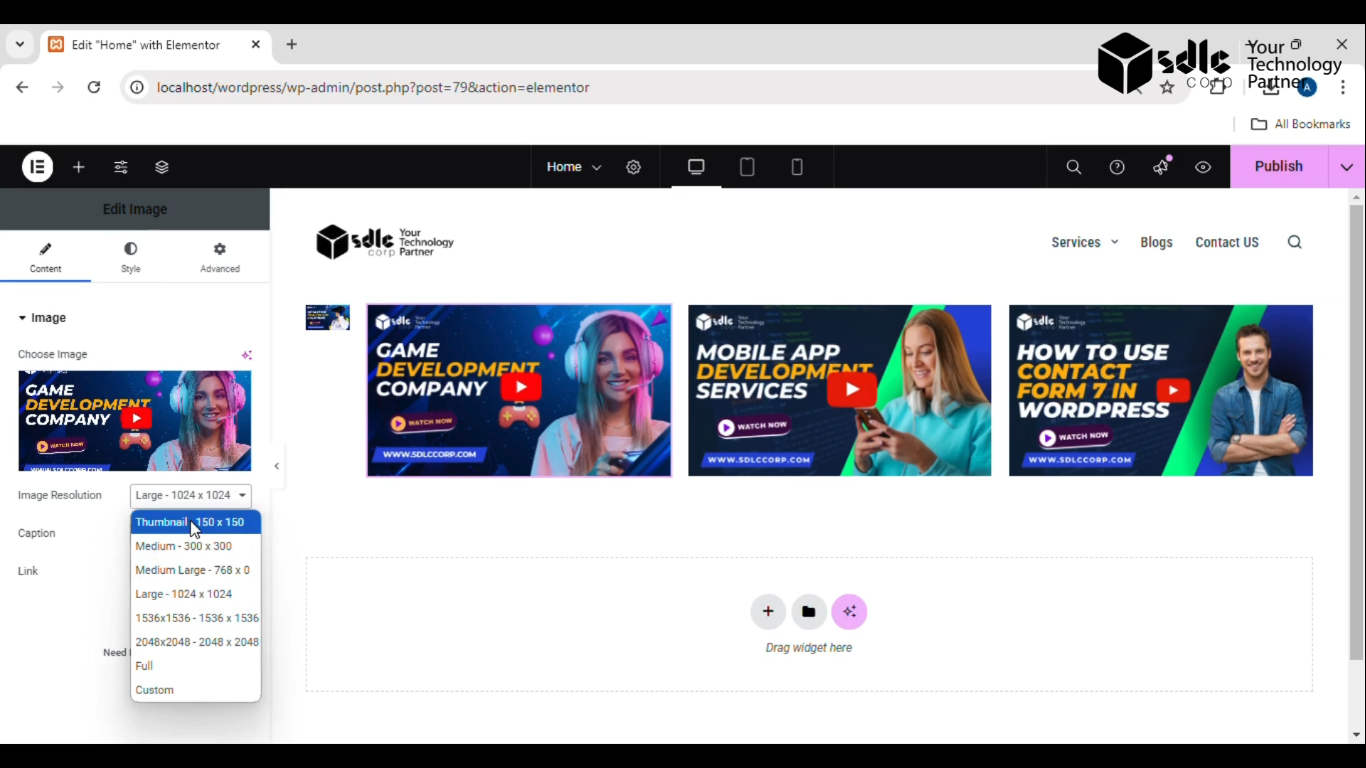Click the header search icon
This screenshot has height=768, width=1366.
(1295, 242)
